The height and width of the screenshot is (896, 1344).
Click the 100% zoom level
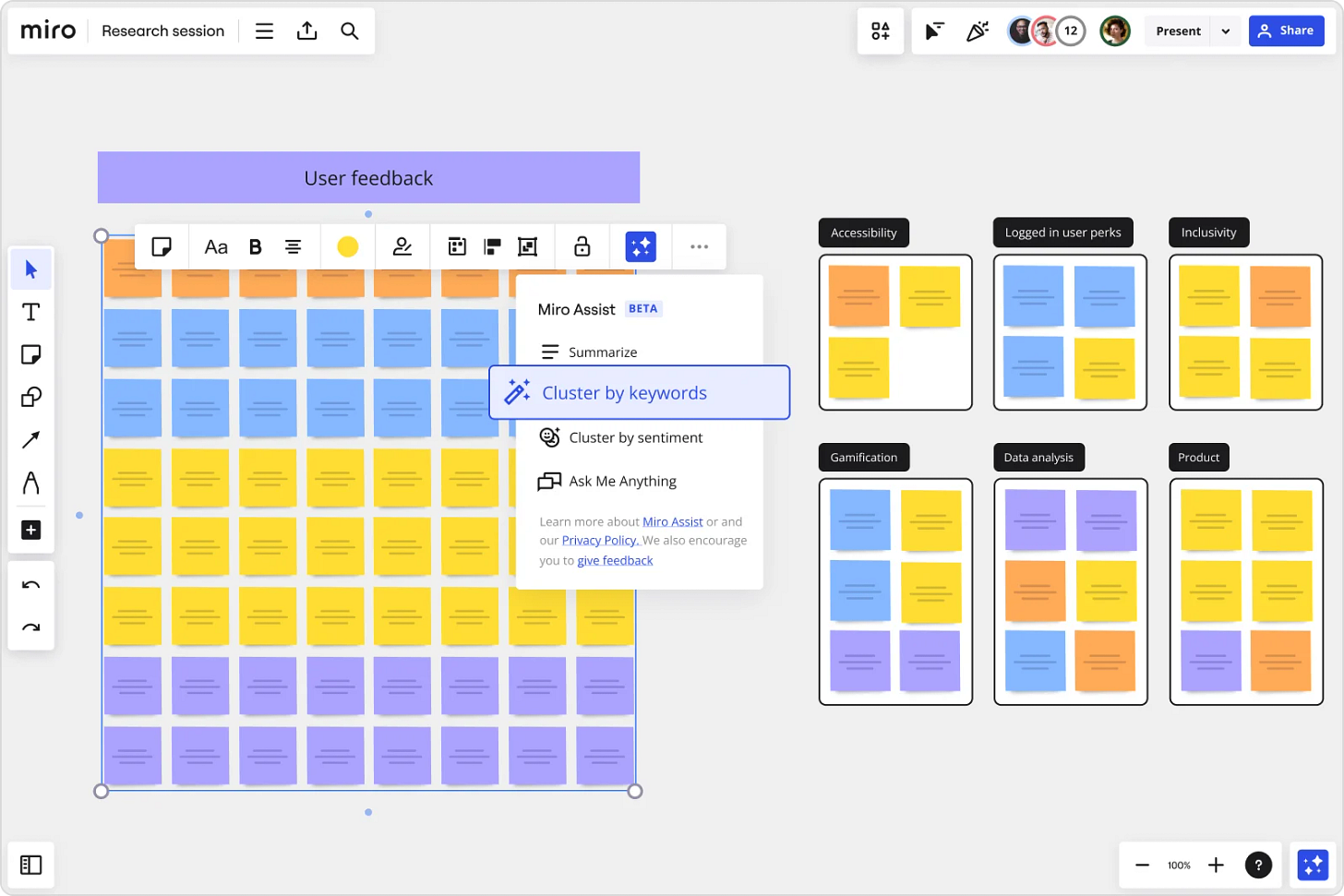pos(1179,865)
